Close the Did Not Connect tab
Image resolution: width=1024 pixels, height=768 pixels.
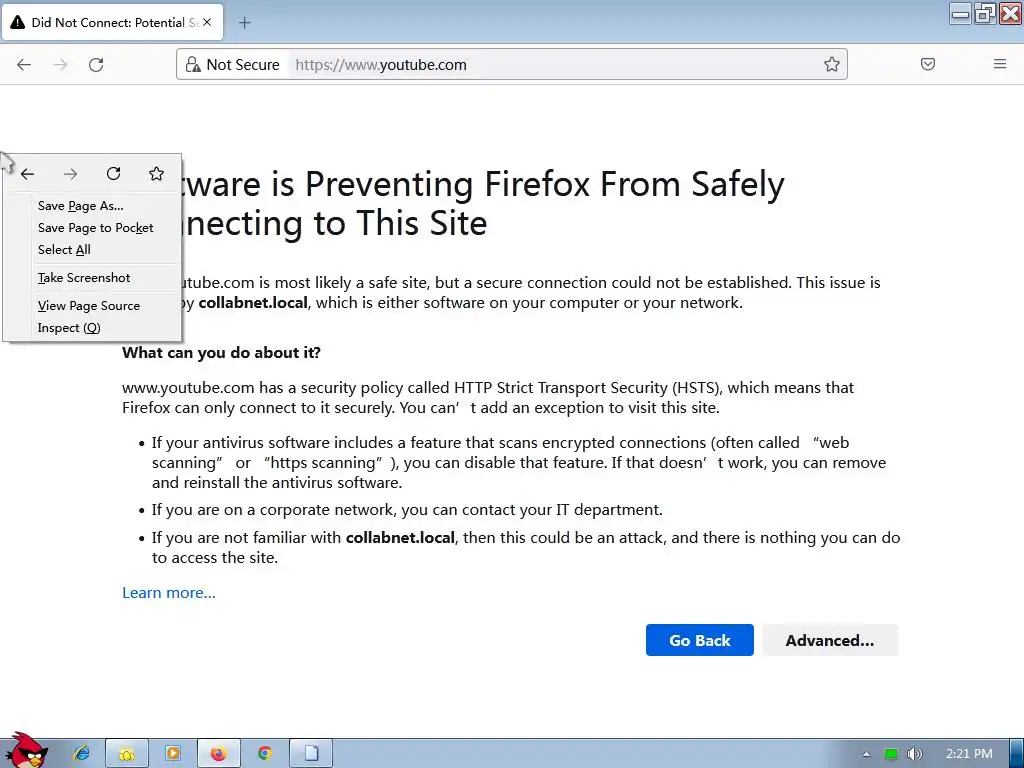(x=206, y=22)
